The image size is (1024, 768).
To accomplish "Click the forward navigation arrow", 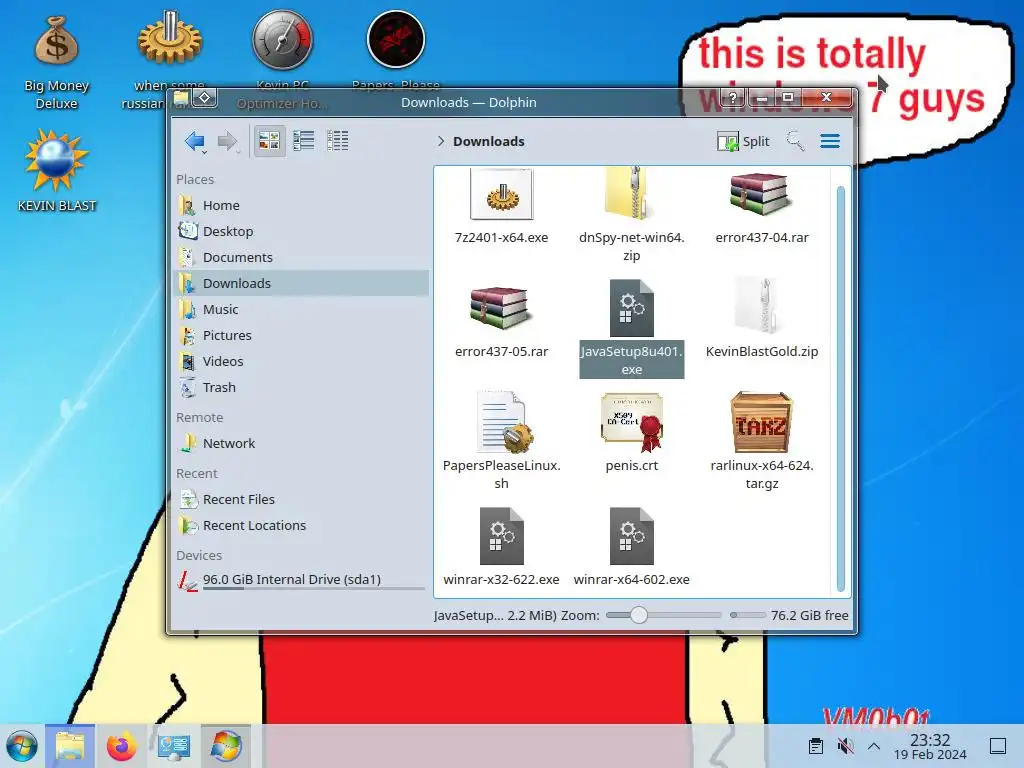I will (x=227, y=141).
